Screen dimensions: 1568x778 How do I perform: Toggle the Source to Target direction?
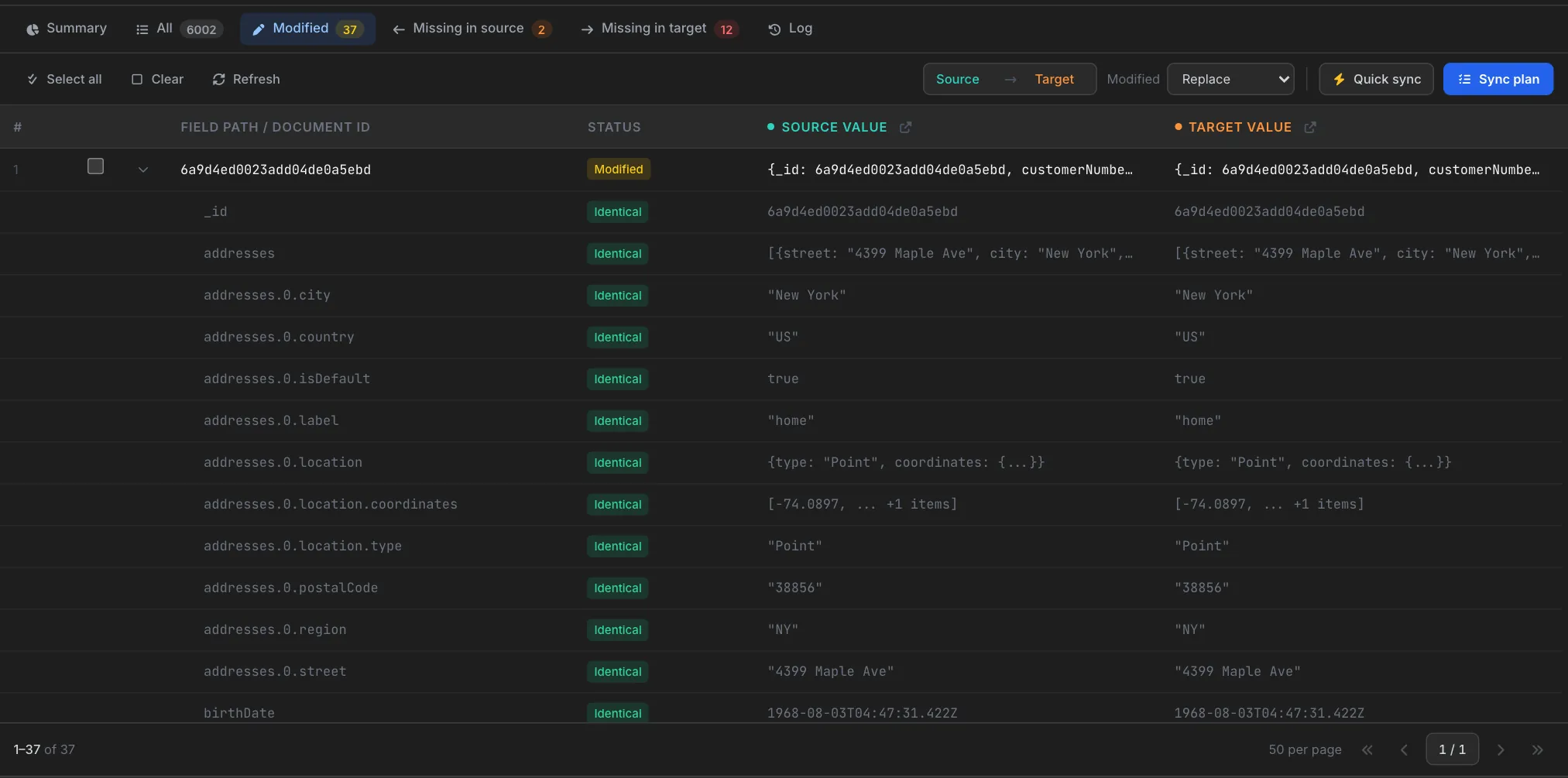click(x=1010, y=79)
